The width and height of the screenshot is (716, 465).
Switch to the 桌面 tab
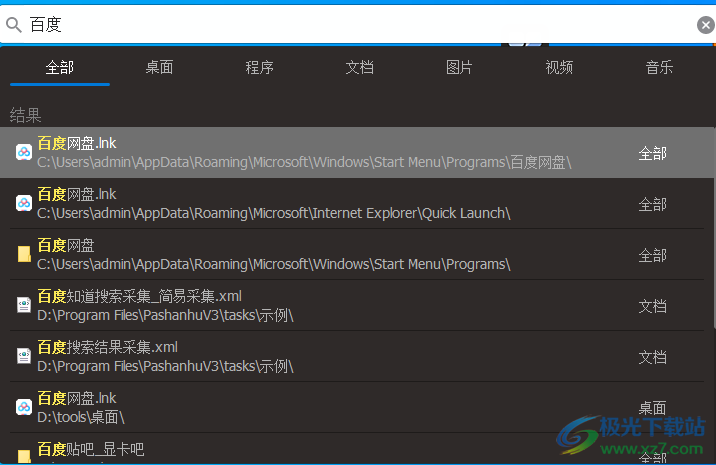coord(159,68)
